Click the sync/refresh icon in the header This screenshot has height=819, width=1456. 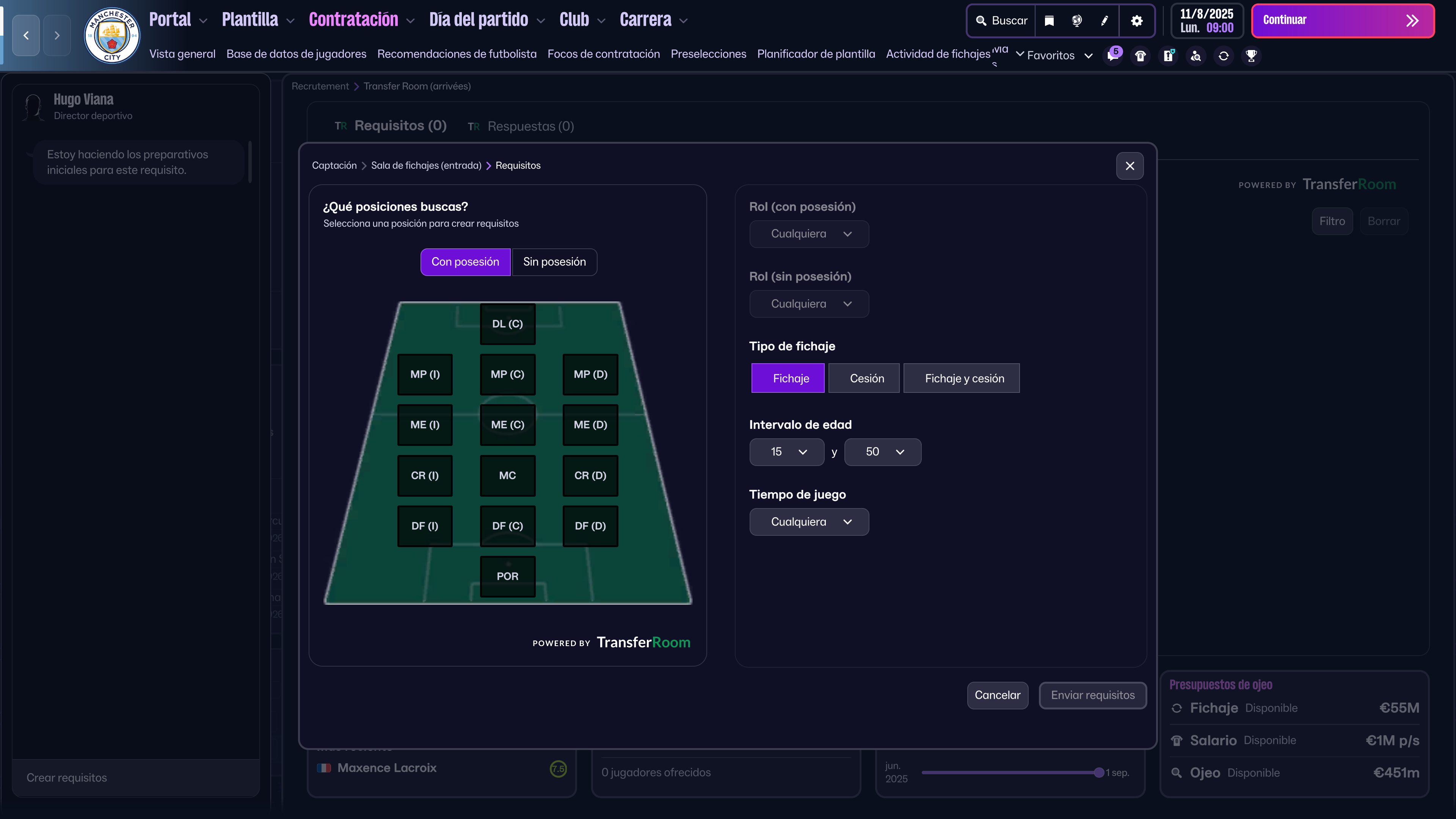[x=1223, y=56]
